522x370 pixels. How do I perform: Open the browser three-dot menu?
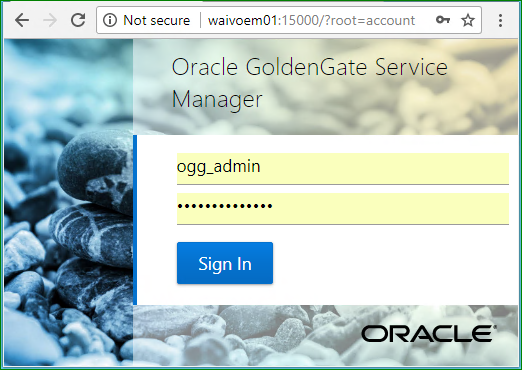coord(500,20)
